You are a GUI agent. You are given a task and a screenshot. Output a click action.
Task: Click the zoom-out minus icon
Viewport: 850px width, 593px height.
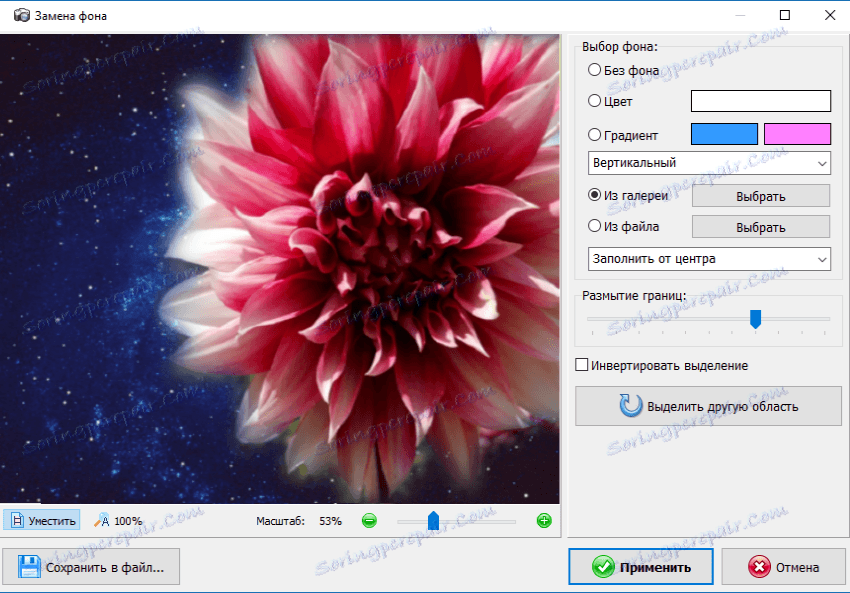point(369,520)
